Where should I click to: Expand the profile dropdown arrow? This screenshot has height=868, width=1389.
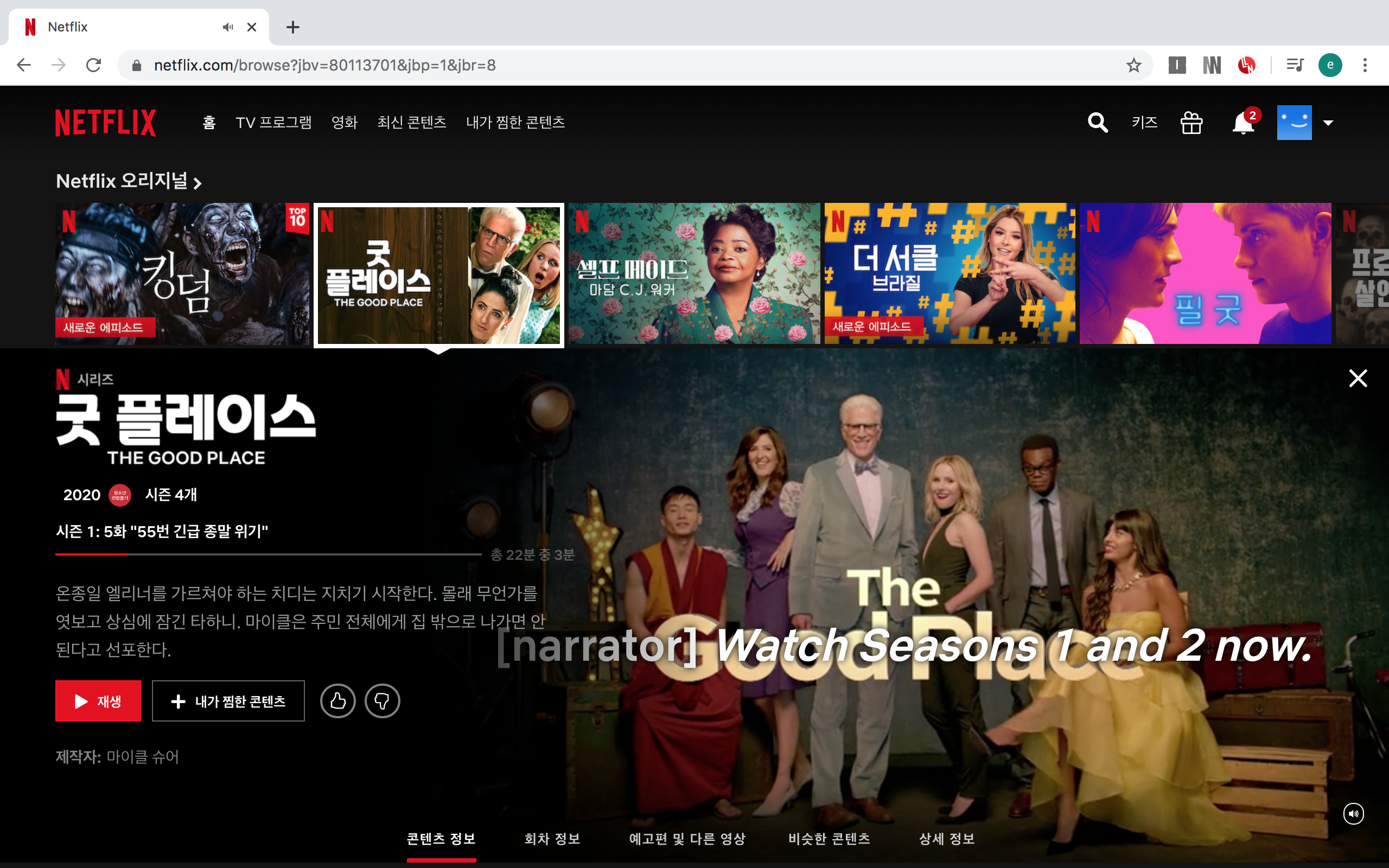[x=1328, y=123]
